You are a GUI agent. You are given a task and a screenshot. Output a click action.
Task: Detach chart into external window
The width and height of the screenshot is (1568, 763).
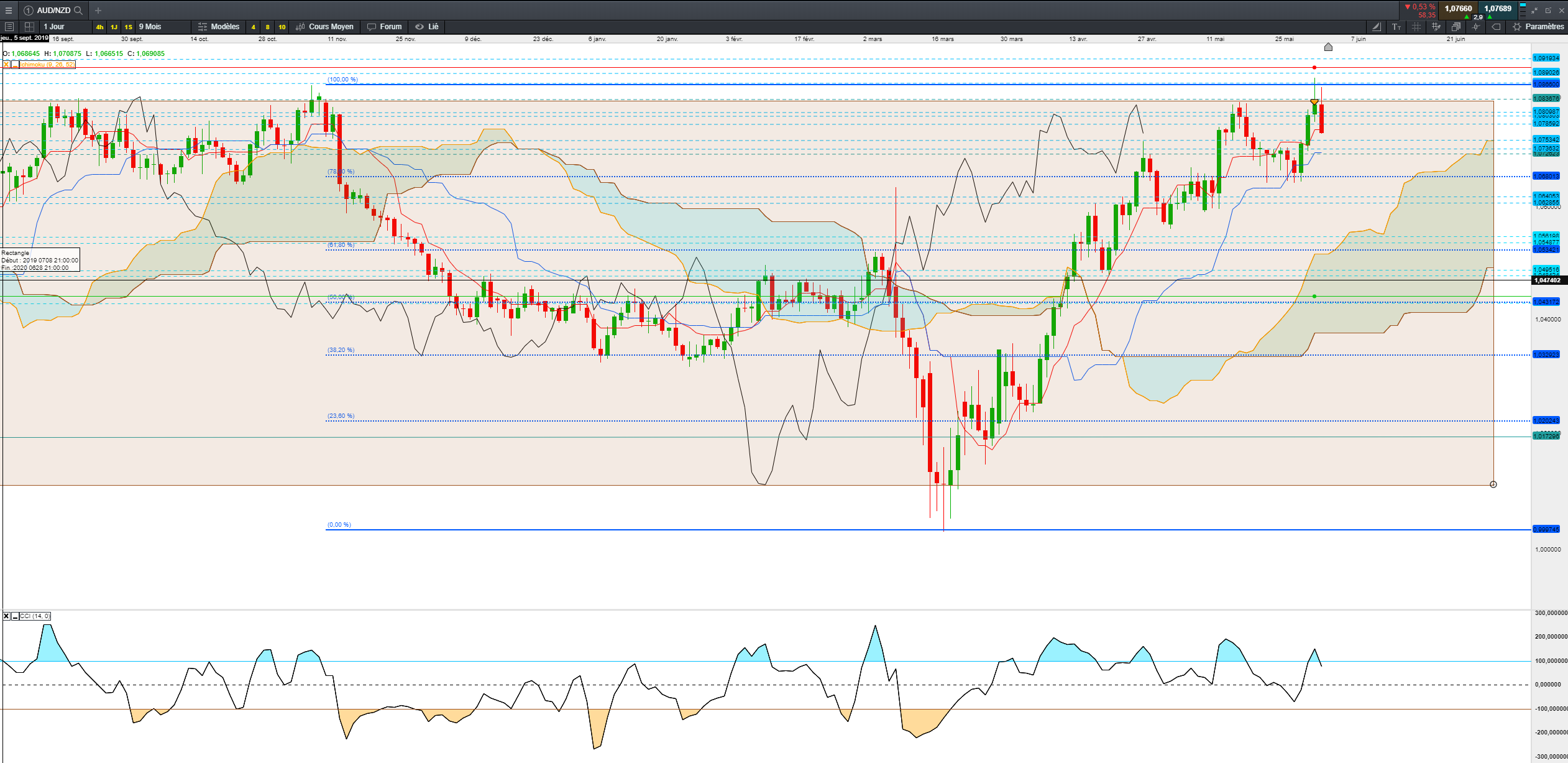[x=1548, y=11]
